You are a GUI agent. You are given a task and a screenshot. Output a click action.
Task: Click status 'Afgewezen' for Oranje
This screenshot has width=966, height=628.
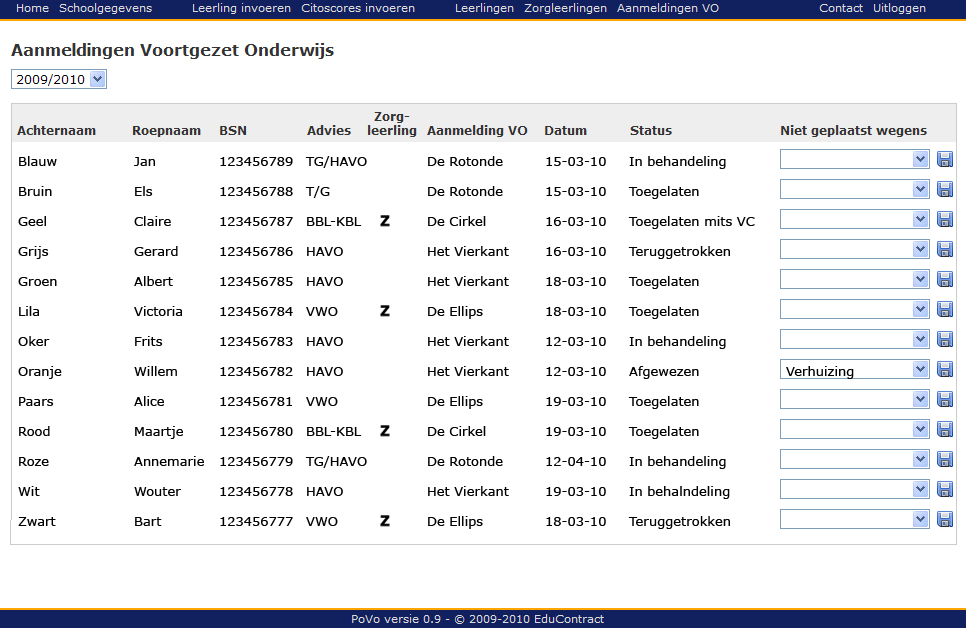tap(664, 372)
